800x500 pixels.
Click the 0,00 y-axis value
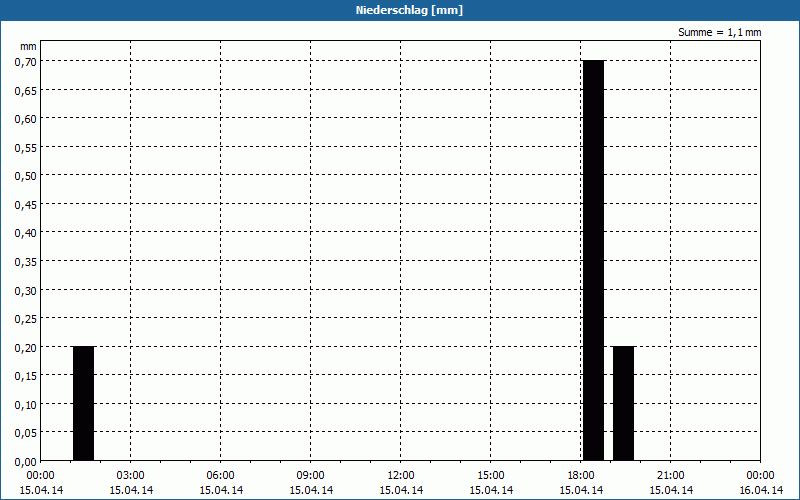tap(26, 462)
